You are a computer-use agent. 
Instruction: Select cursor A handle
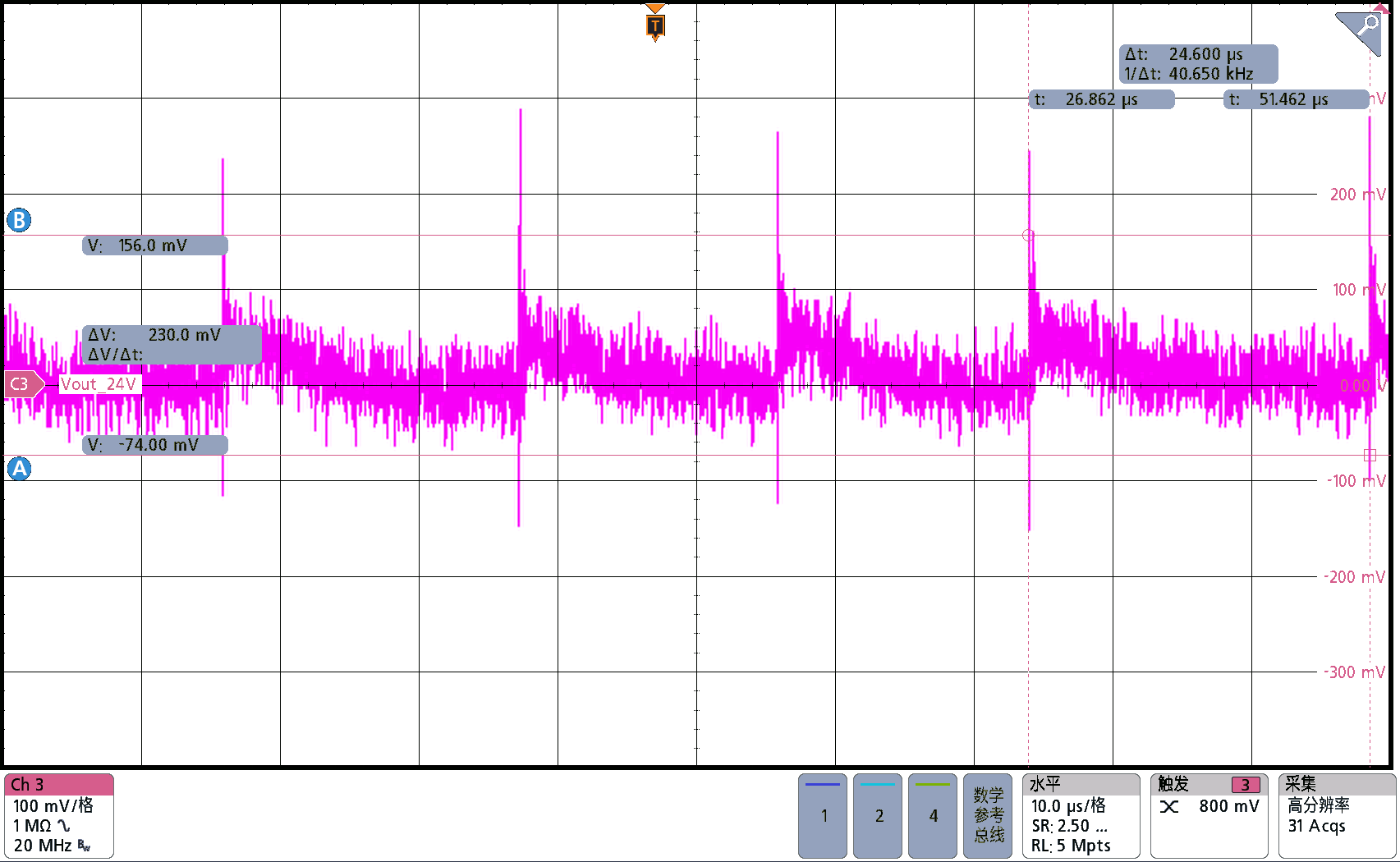click(19, 469)
